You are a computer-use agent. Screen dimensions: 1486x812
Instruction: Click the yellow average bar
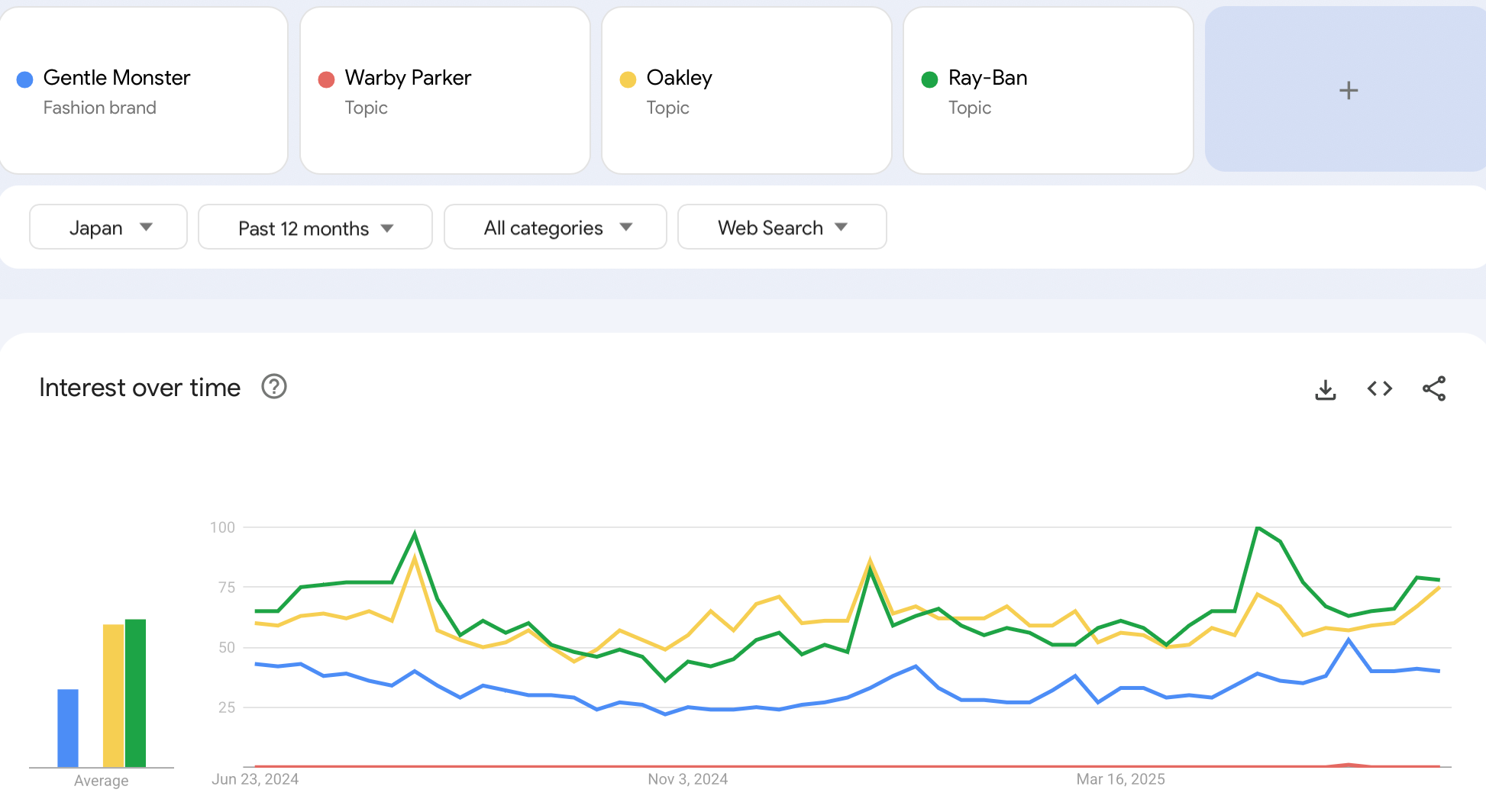(113, 695)
